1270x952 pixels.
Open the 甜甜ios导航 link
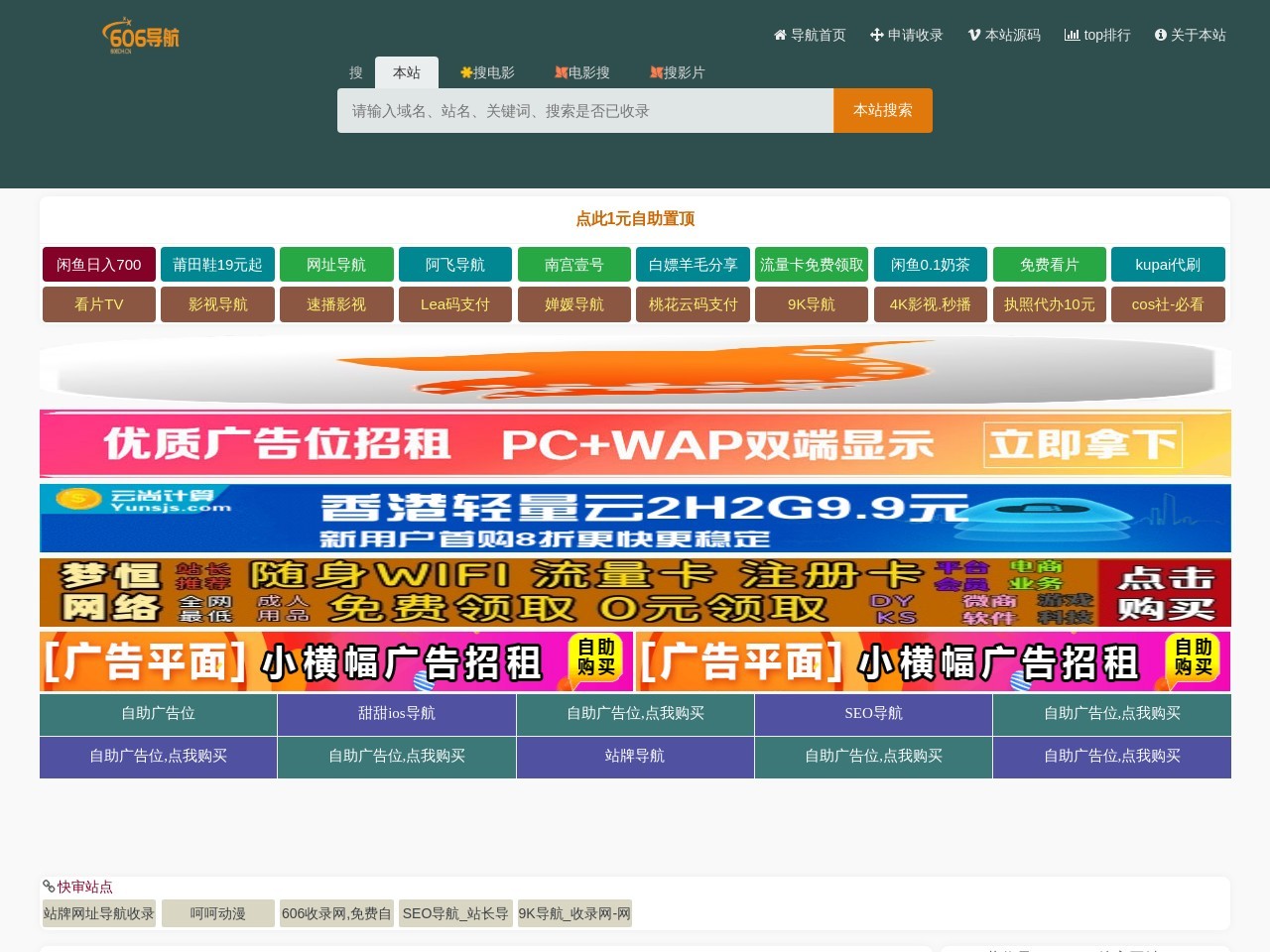pyautogui.click(x=396, y=714)
